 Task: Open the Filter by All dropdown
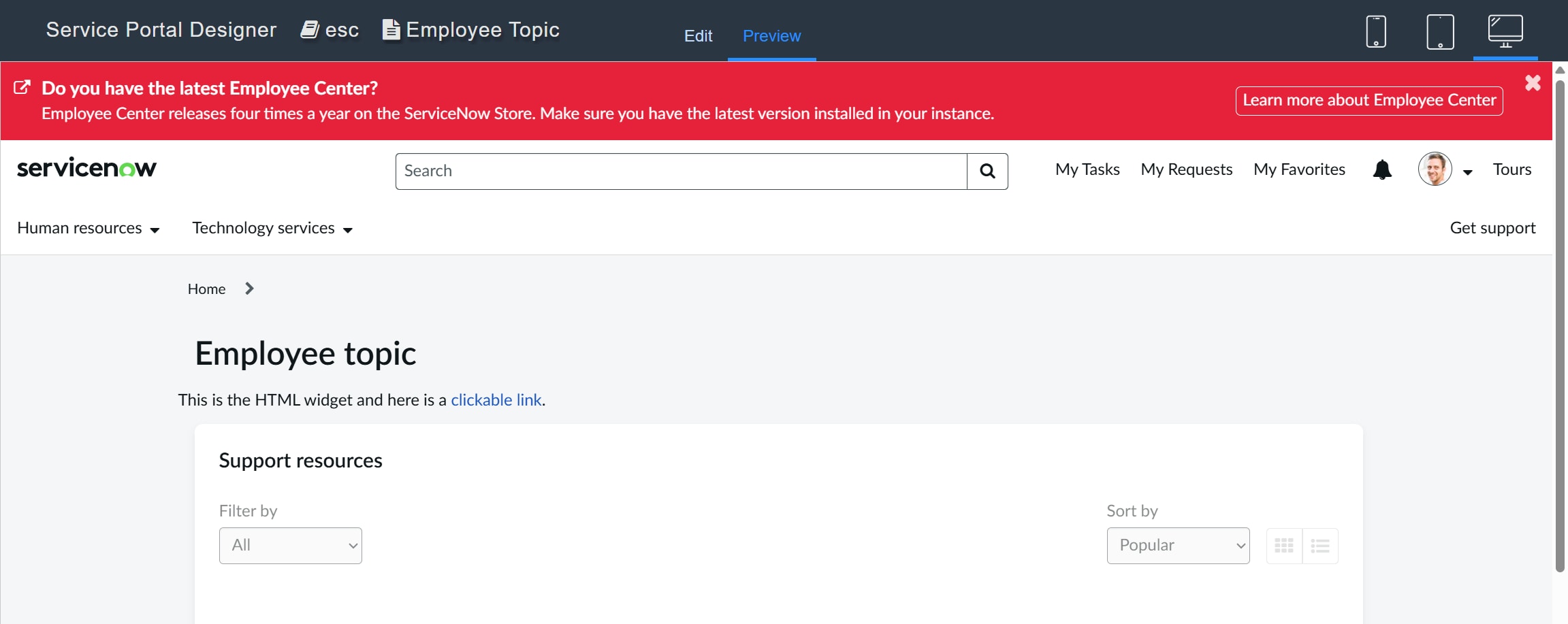tap(291, 546)
